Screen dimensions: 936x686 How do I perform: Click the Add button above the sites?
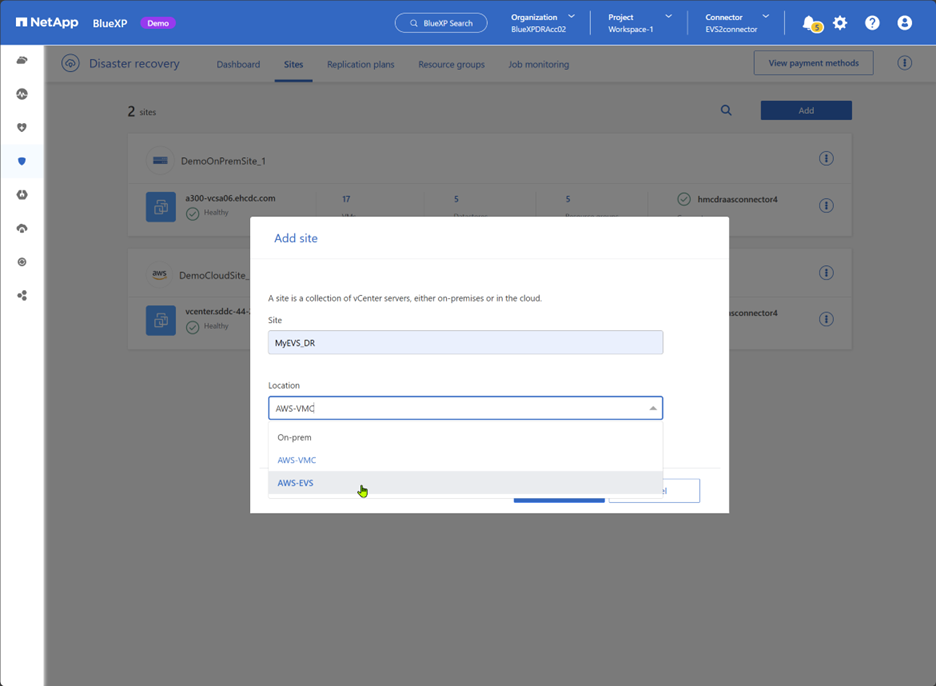[806, 110]
